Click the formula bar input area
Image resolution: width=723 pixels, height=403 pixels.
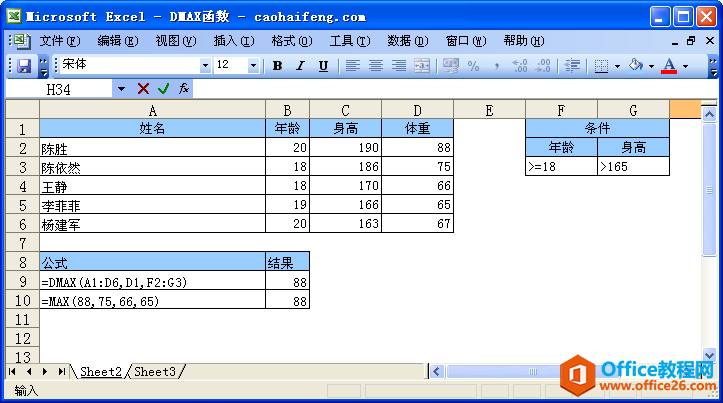(x=454, y=89)
